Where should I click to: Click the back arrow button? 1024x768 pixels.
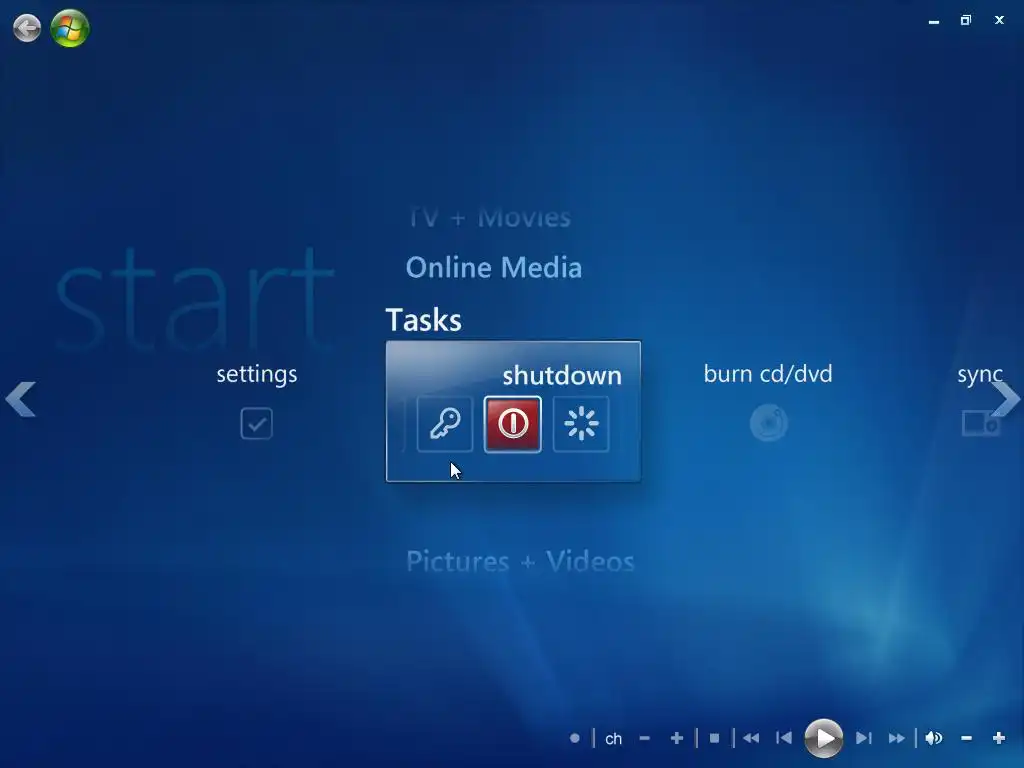pyautogui.click(x=27, y=28)
